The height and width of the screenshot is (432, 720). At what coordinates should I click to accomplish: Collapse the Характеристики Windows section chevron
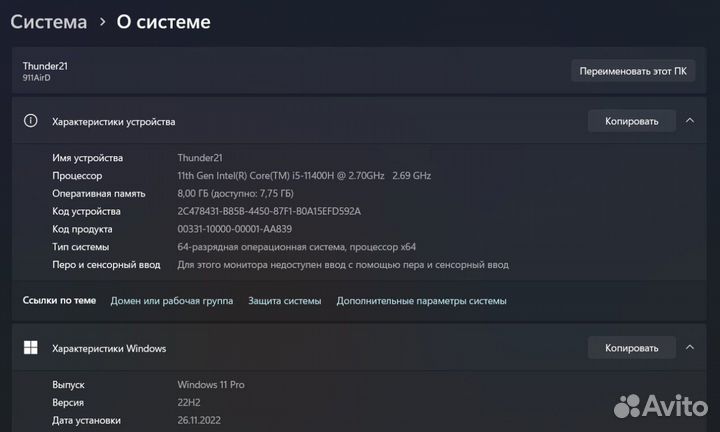point(690,348)
